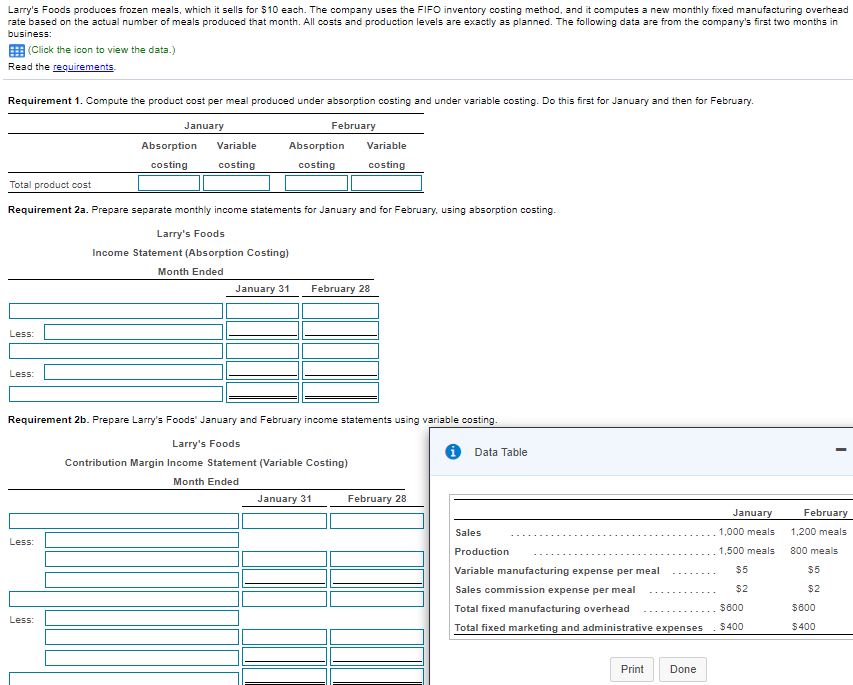Click the Data Table info icon

tap(453, 452)
